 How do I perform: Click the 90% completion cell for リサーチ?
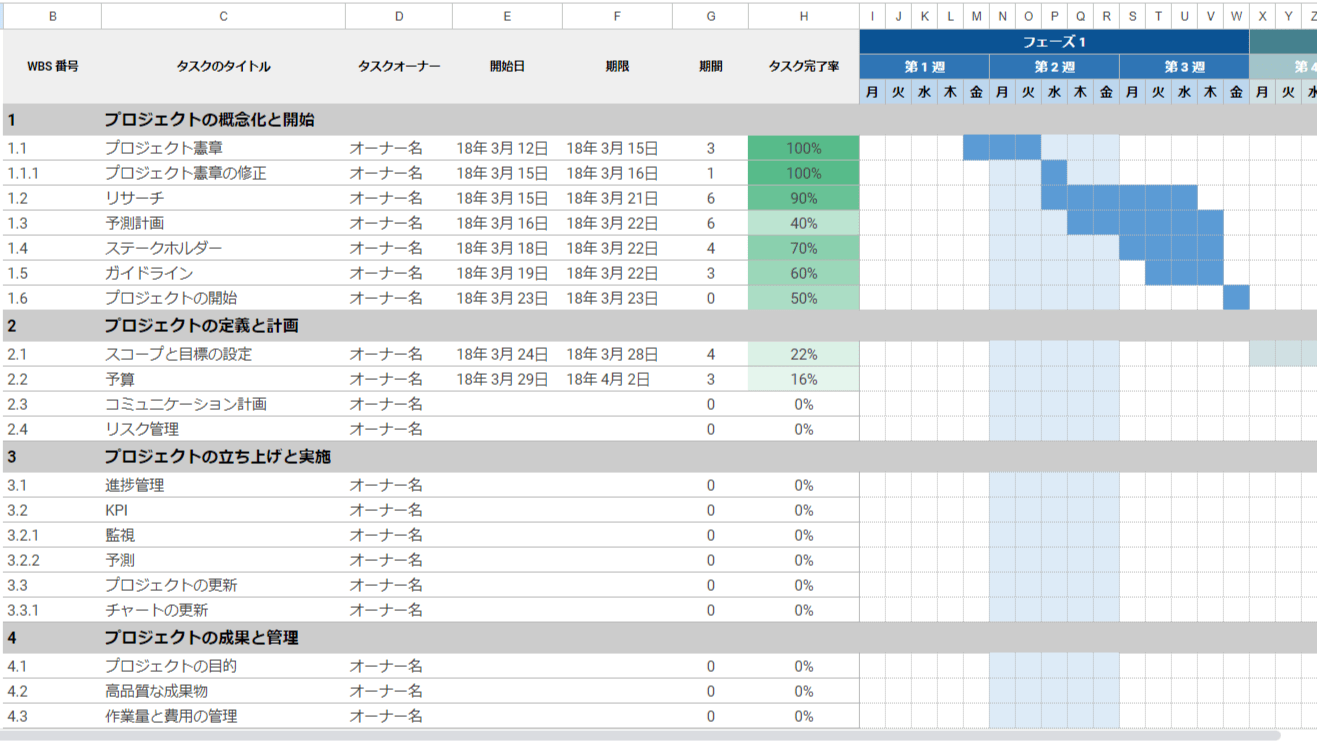pos(803,198)
